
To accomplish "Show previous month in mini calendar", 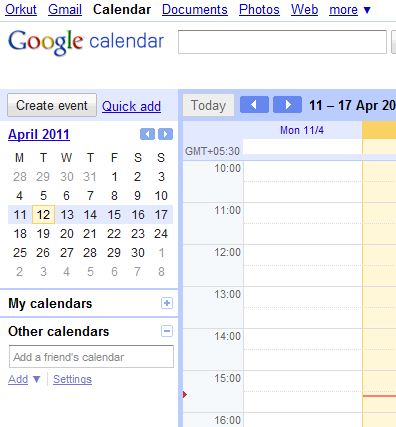I will [x=147, y=134].
